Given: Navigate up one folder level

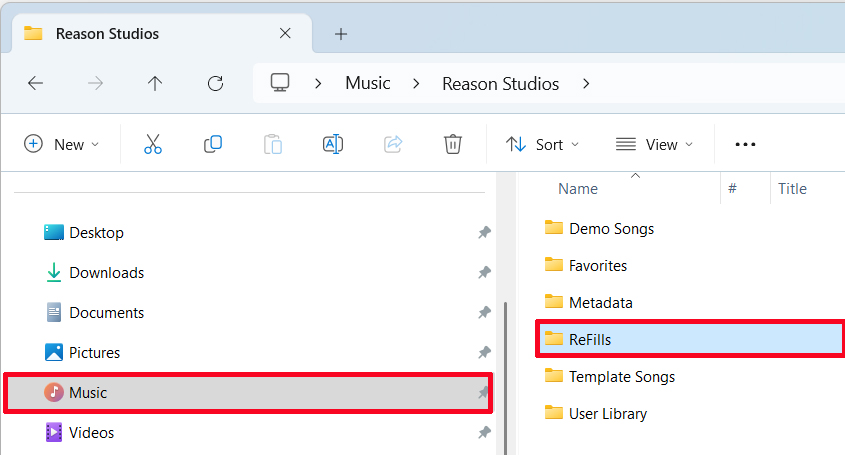Looking at the screenshot, I should pyautogui.click(x=155, y=83).
